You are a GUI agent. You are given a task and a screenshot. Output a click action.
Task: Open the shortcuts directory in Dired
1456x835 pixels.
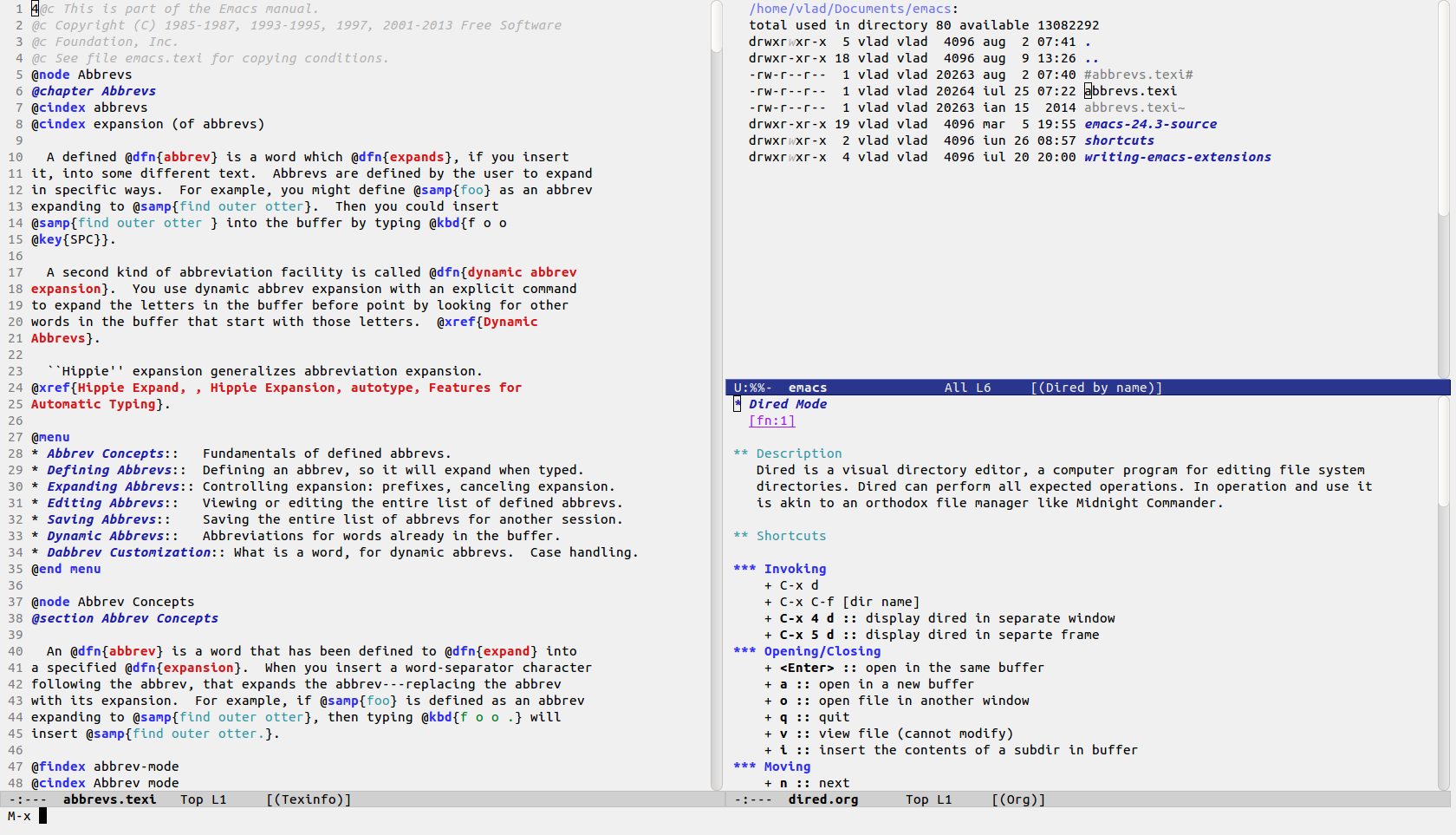[x=1119, y=140]
